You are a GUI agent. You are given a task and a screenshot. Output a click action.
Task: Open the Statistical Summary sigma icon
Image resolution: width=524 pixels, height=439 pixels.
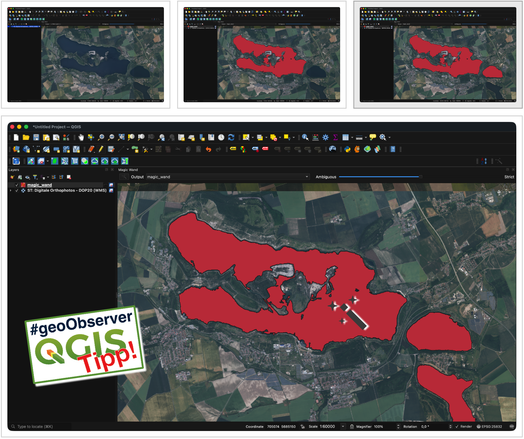coord(335,137)
